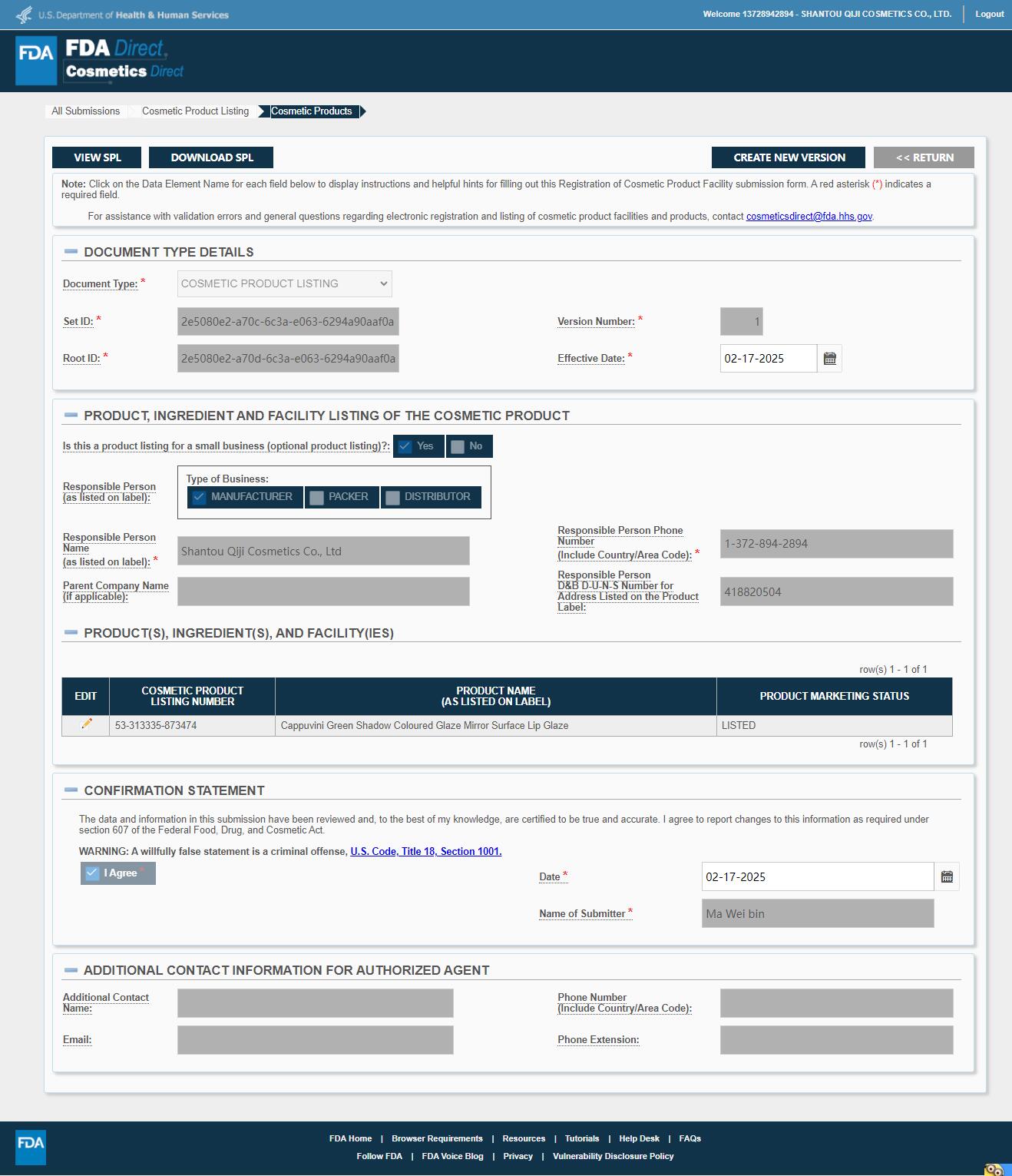
Task: Go to Cosmetic Product Listing breadcrumb
Action: pyautogui.click(x=195, y=111)
